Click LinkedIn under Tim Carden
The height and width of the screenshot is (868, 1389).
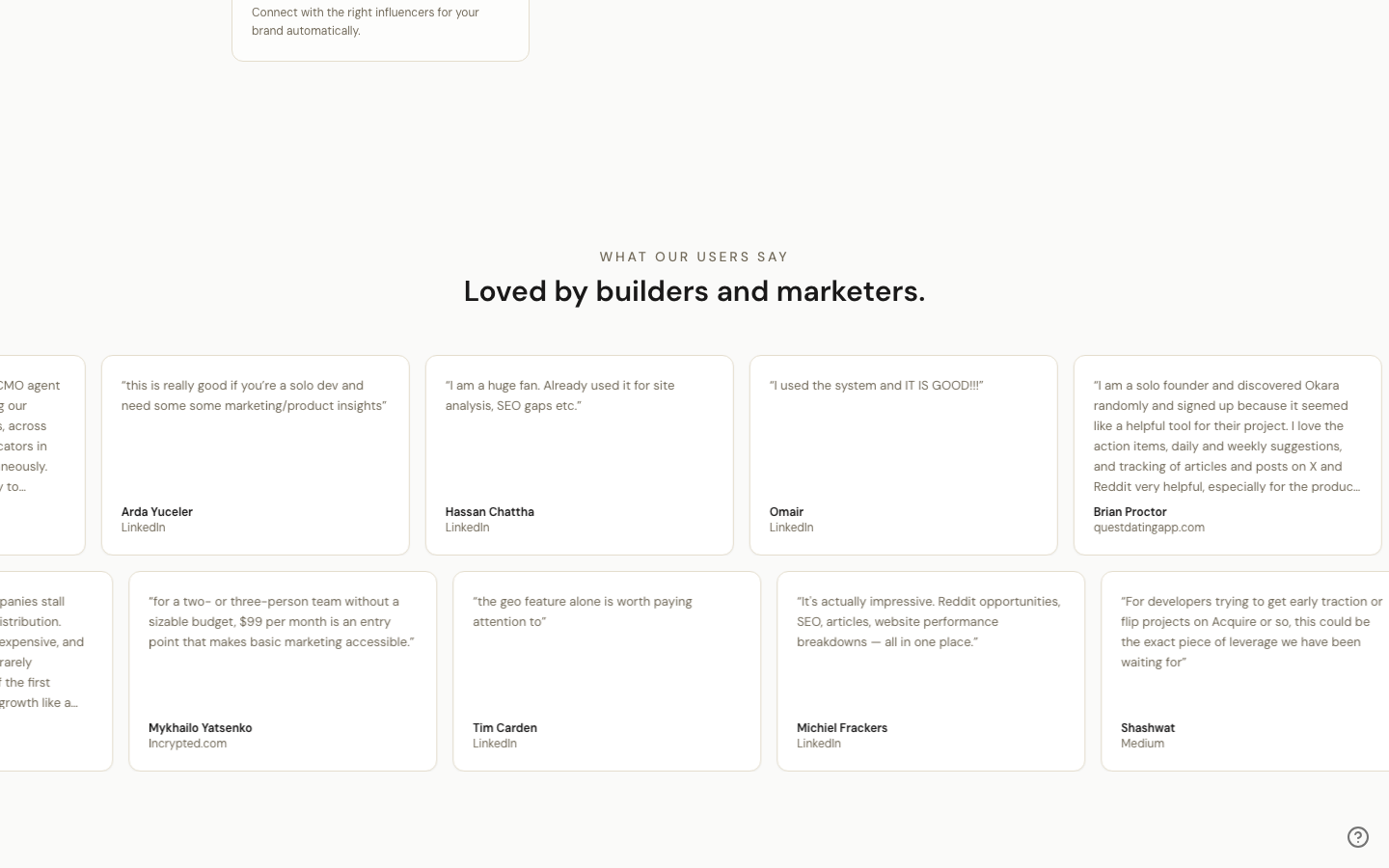click(495, 744)
